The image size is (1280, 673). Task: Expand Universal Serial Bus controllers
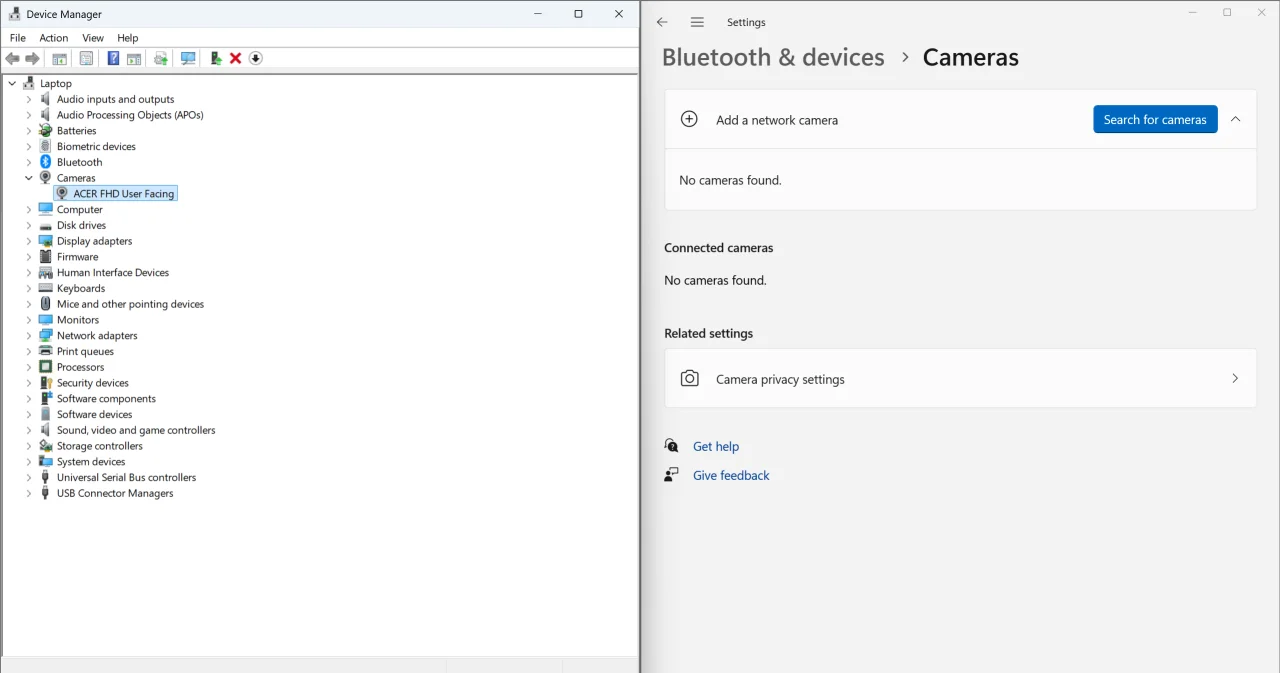point(29,478)
